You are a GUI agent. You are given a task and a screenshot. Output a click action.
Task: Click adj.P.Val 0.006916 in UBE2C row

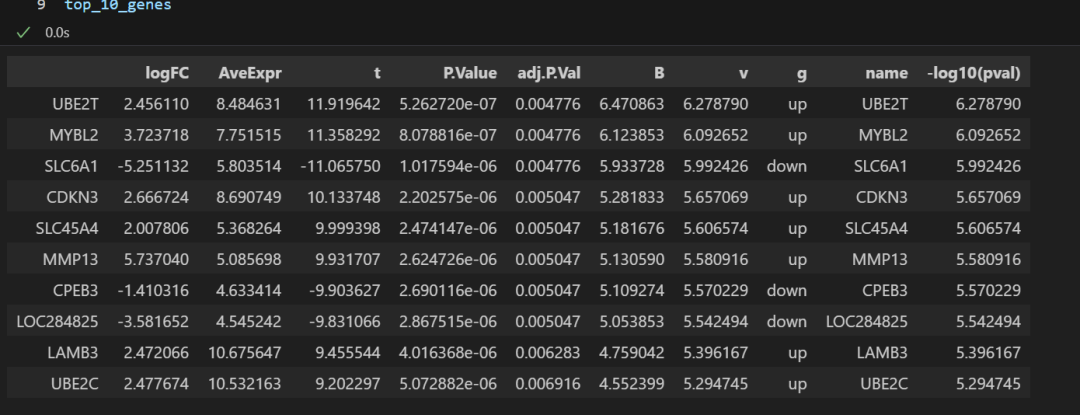click(548, 383)
